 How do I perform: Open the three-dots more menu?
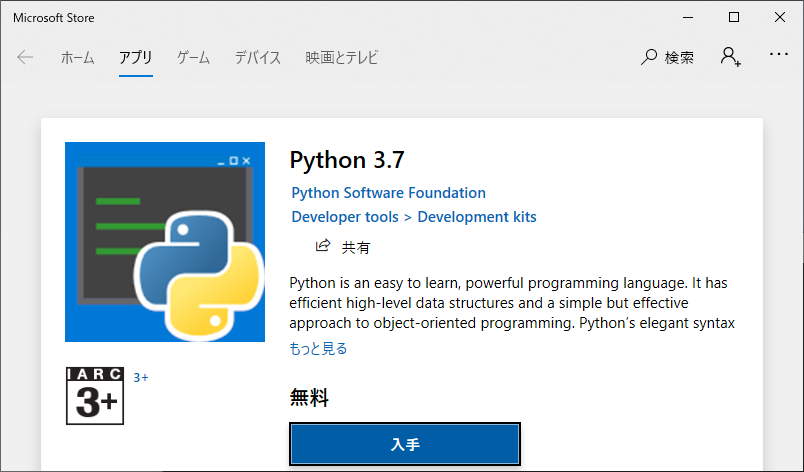(779, 54)
